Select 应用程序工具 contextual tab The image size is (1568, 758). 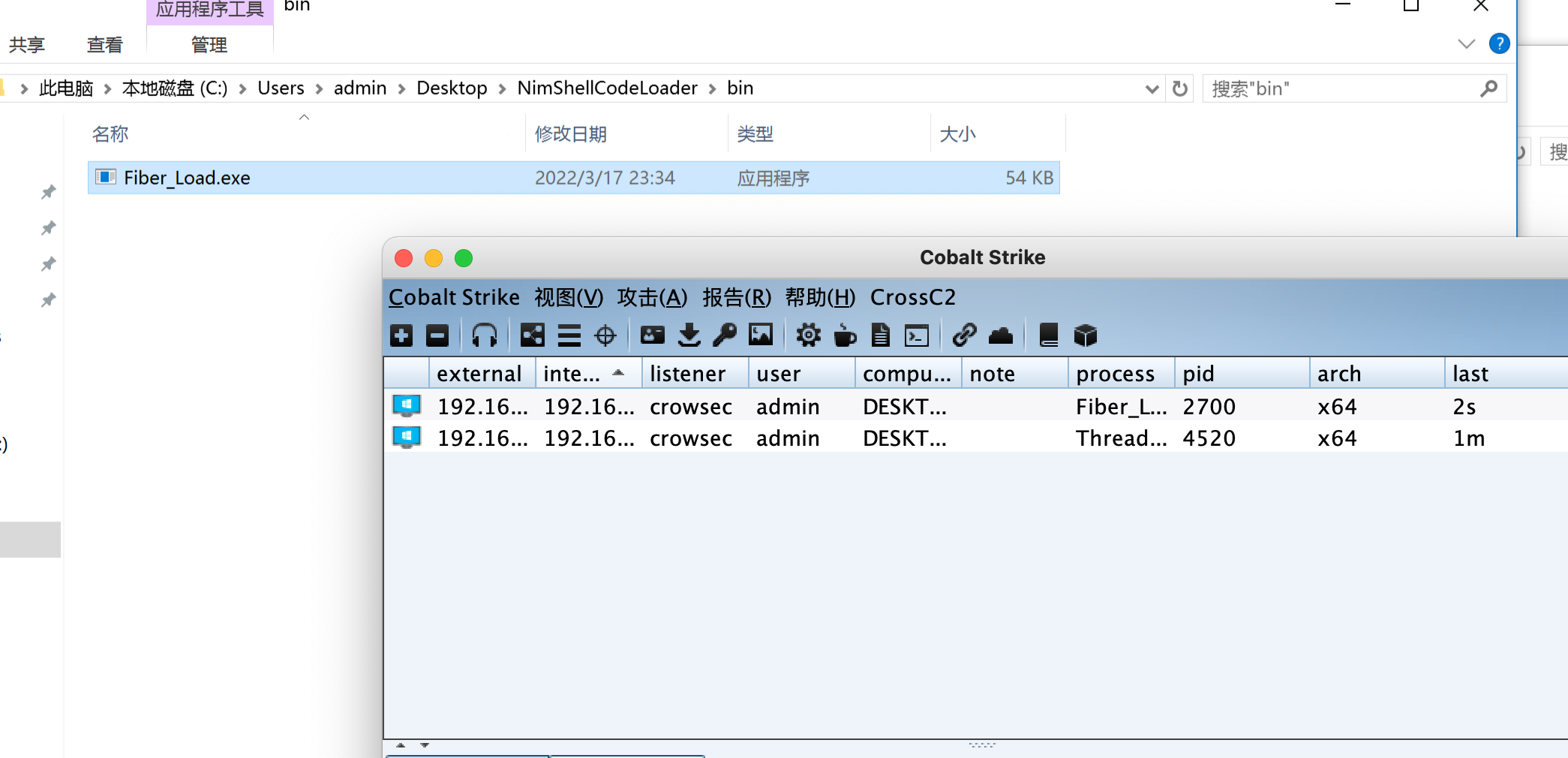click(x=209, y=10)
